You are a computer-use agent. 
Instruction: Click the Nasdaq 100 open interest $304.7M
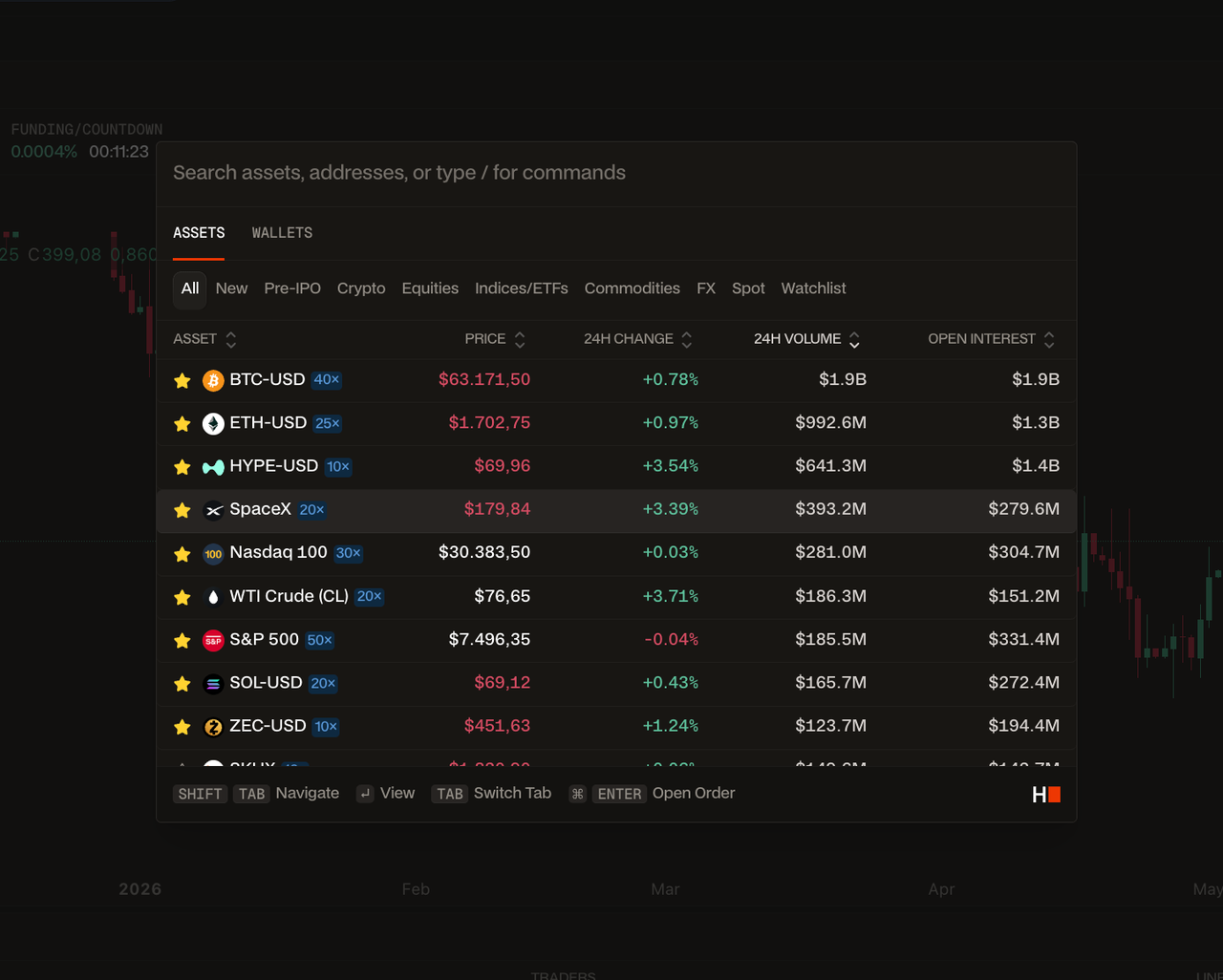click(1024, 552)
